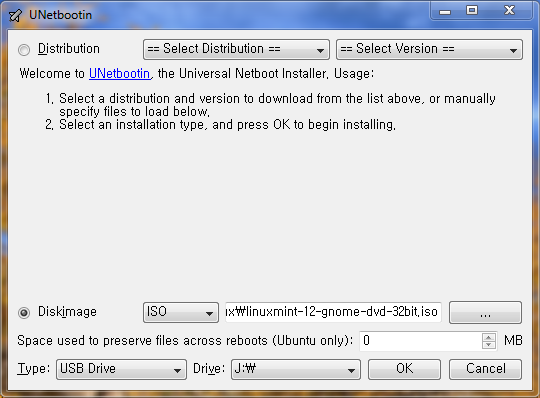Click the 'Type:' label
Screen dimensions: 540x398
pyautogui.click(x=34, y=369)
